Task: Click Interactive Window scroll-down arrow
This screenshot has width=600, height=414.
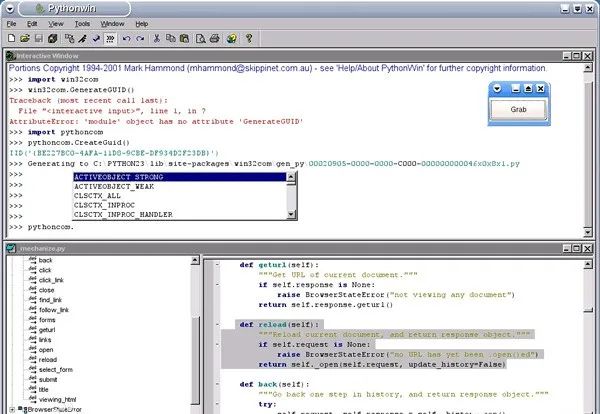Action: click(x=588, y=231)
